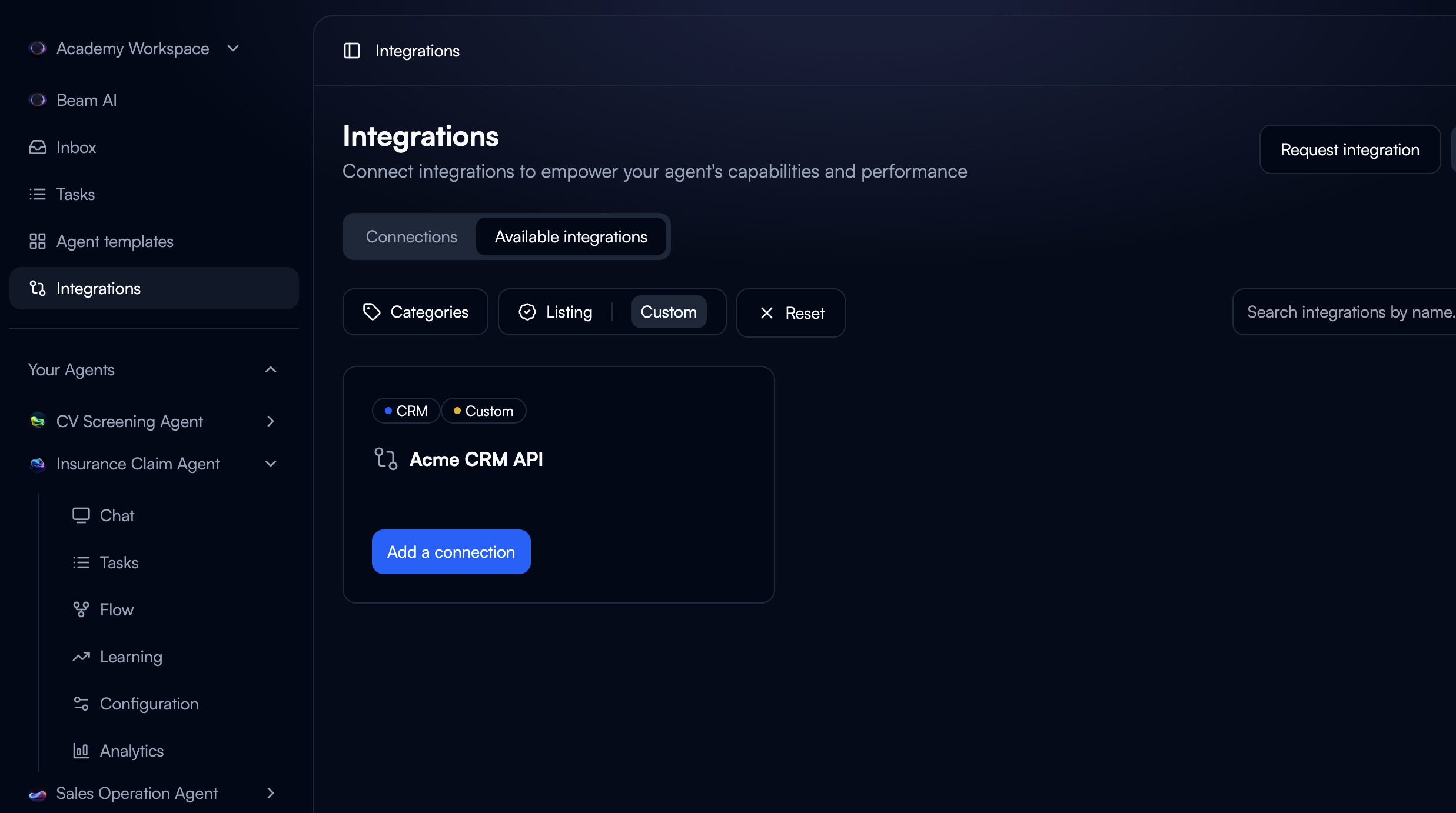Select the Tasks list icon in sidebar
This screenshot has height=813, width=1456.
(37, 194)
